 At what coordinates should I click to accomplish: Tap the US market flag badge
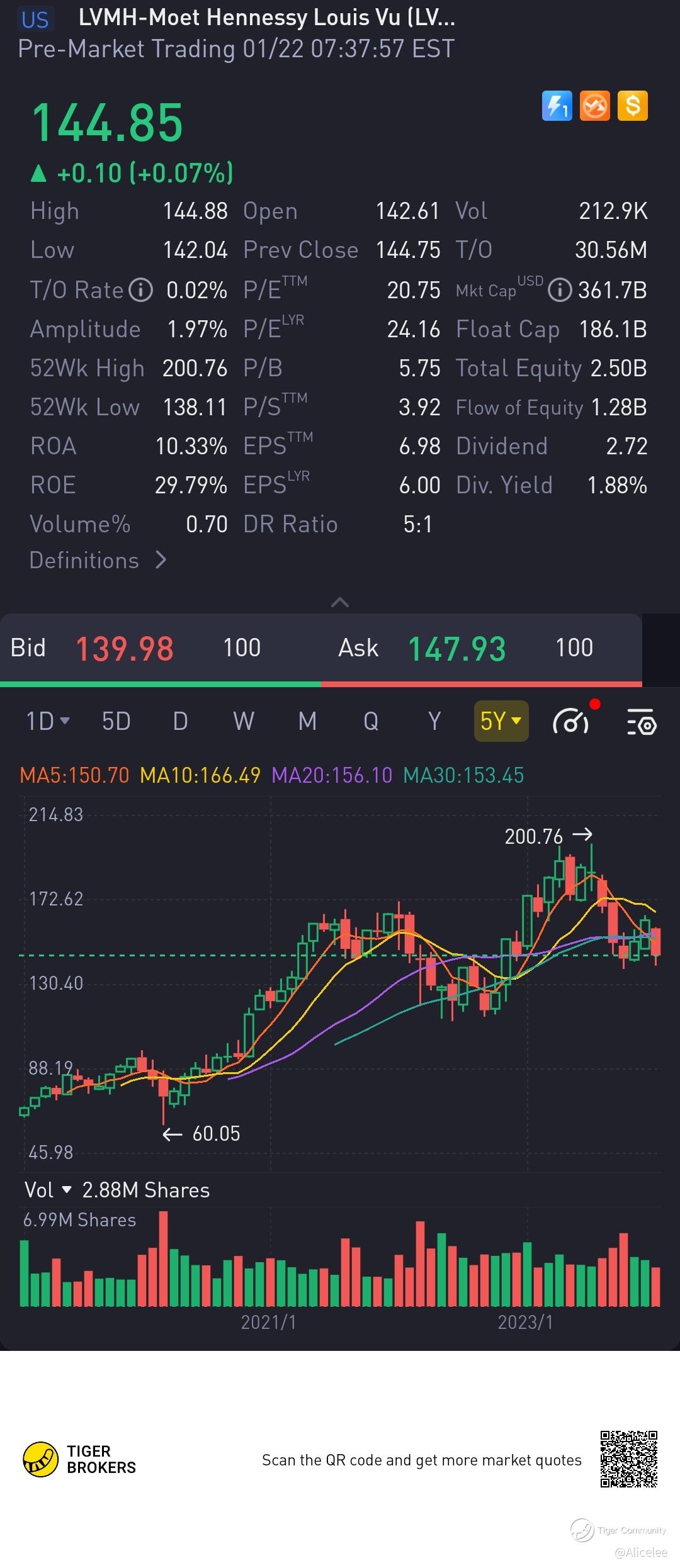(35, 19)
